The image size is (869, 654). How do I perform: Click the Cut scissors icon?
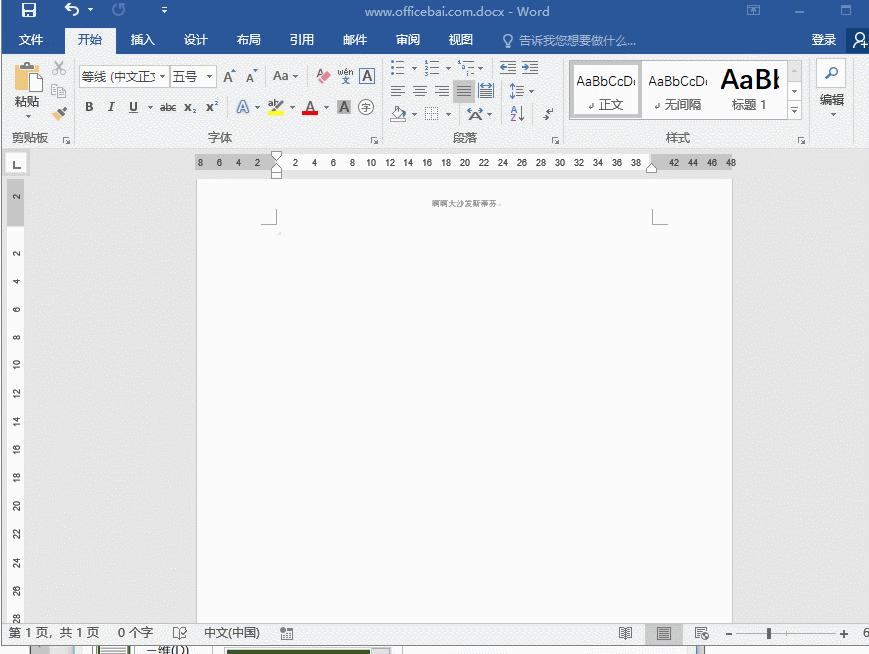point(59,68)
